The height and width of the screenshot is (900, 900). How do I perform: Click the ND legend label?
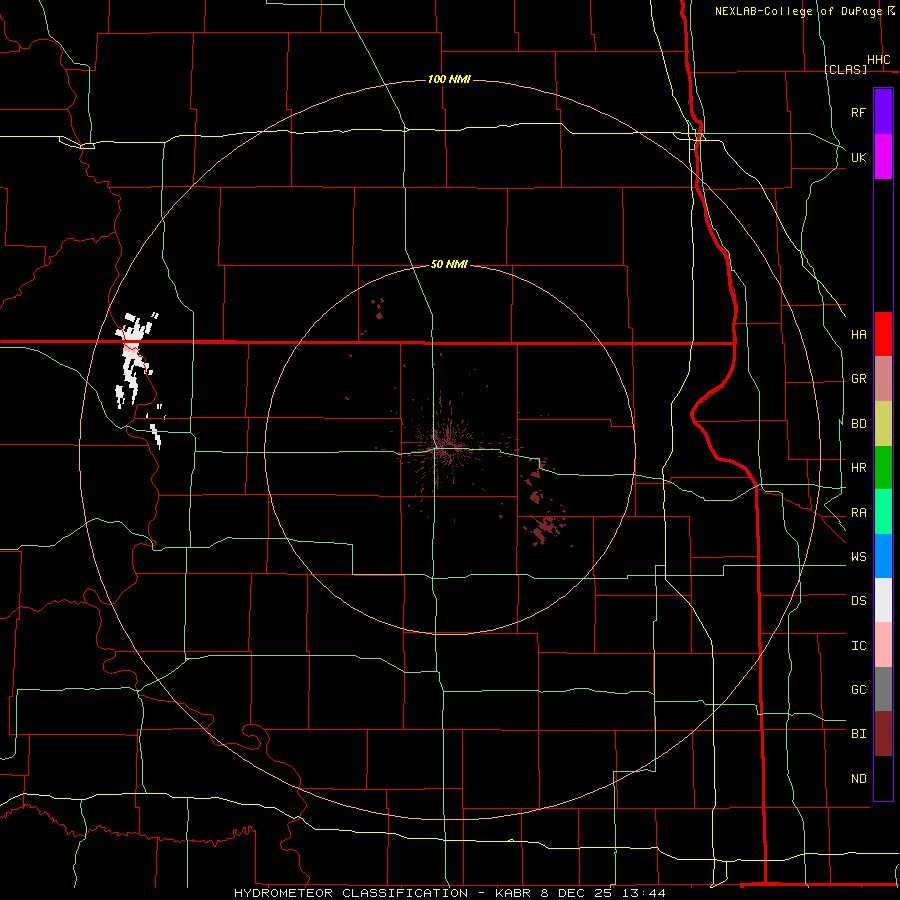click(858, 779)
